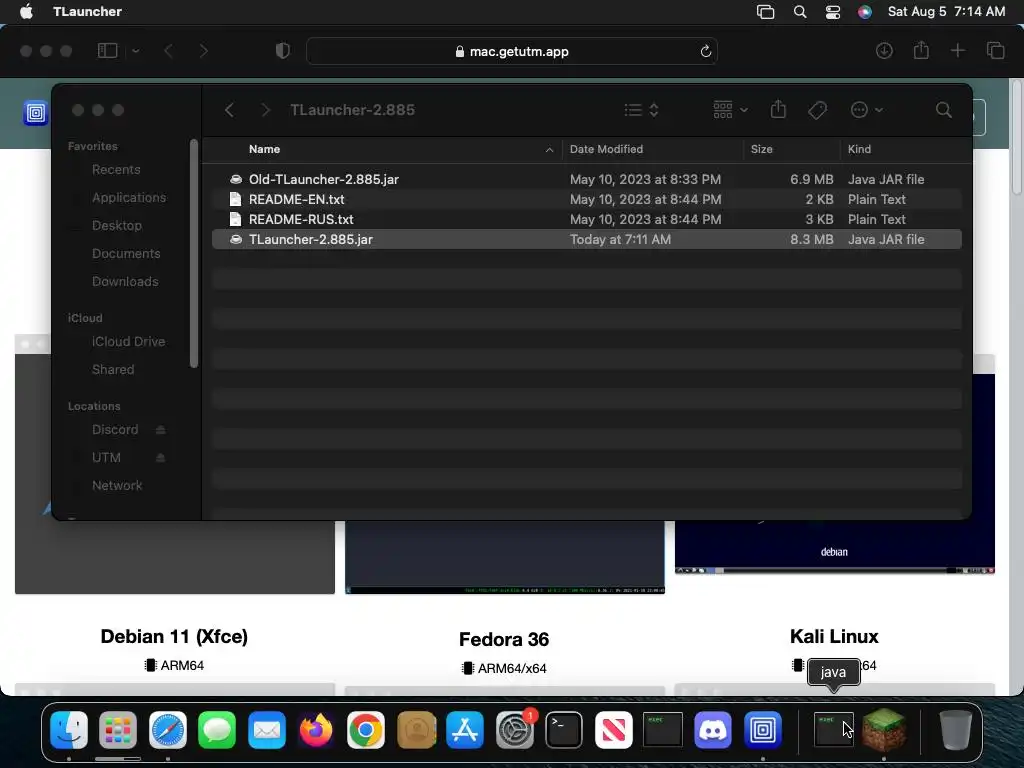Open Messages in the dock

click(217, 729)
